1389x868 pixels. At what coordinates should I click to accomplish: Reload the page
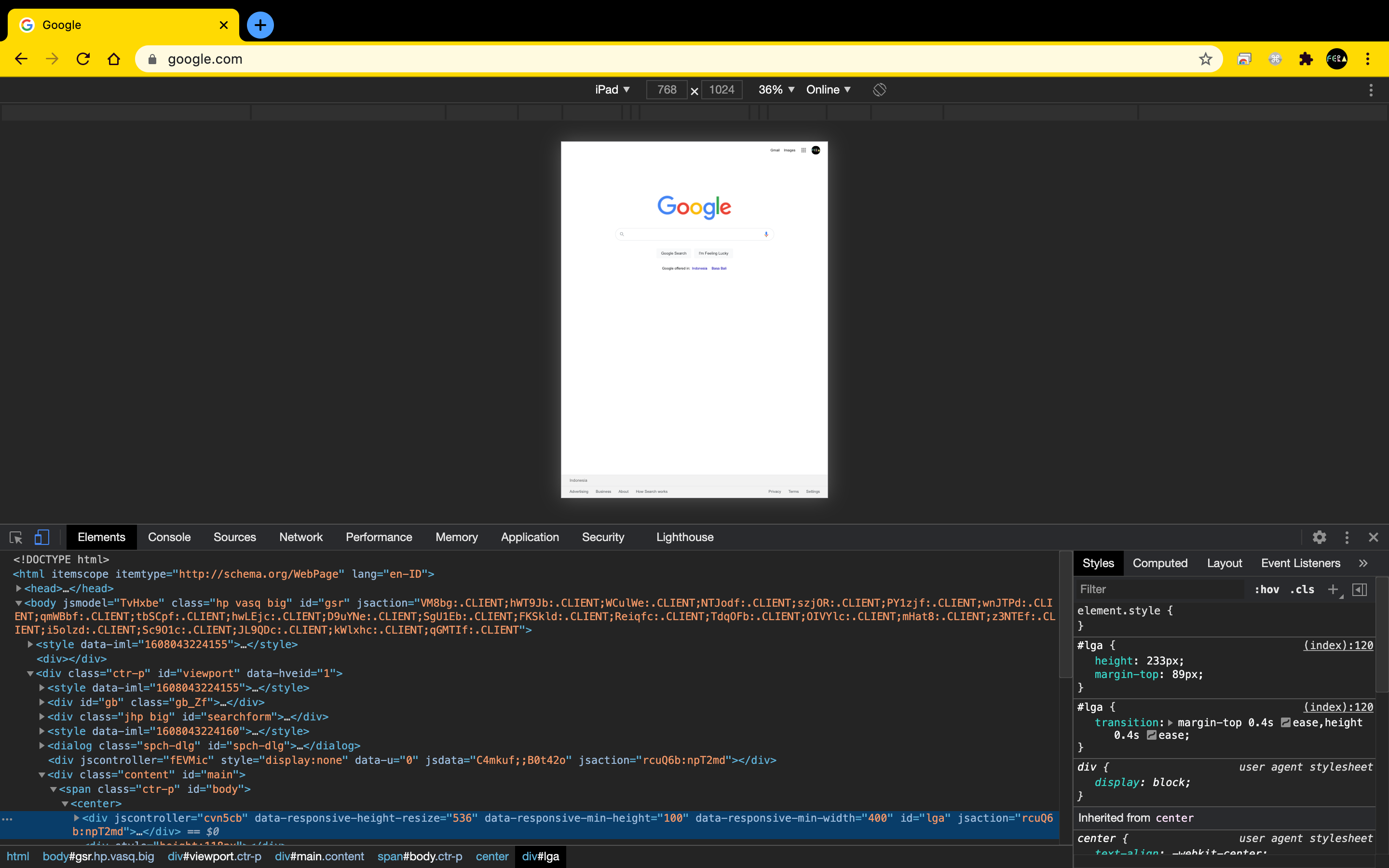coord(83,59)
